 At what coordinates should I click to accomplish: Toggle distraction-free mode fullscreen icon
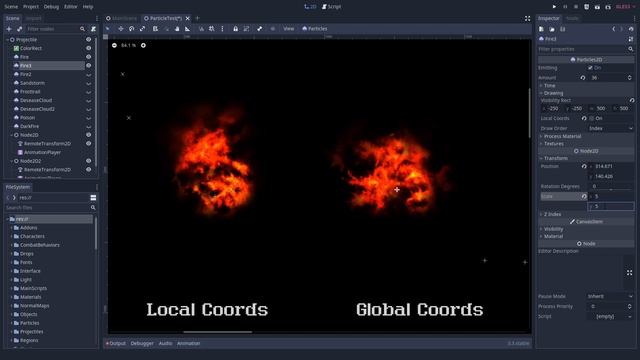click(x=527, y=18)
